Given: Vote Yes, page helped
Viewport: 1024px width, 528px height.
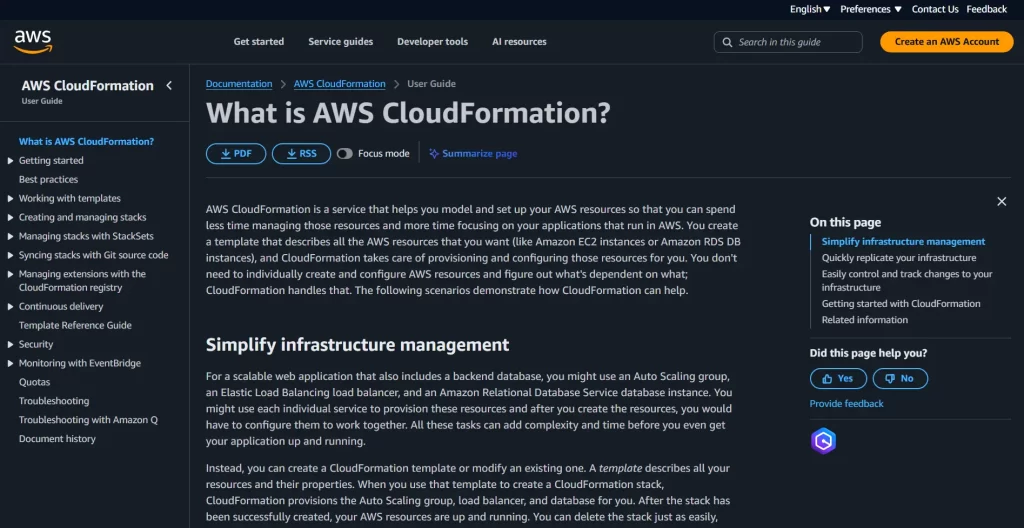Looking at the screenshot, I should (839, 378).
